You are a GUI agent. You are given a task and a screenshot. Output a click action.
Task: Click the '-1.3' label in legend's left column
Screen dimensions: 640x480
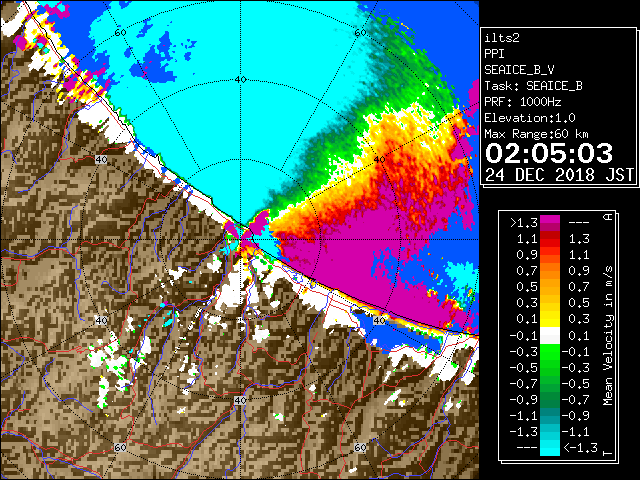tap(524, 431)
